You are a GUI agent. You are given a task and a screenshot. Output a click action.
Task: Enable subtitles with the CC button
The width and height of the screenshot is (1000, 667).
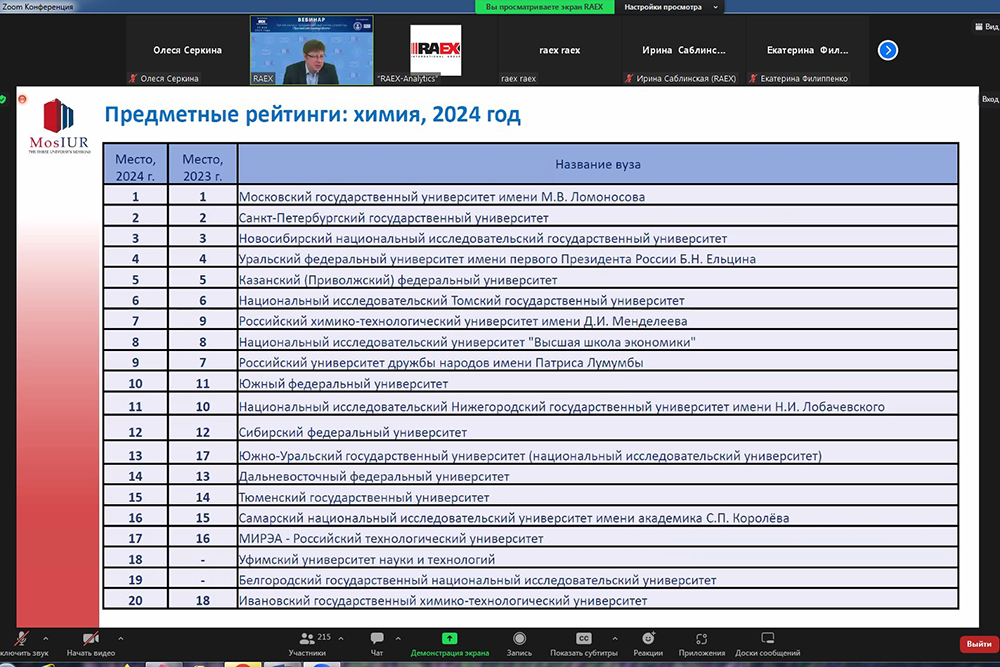click(584, 640)
